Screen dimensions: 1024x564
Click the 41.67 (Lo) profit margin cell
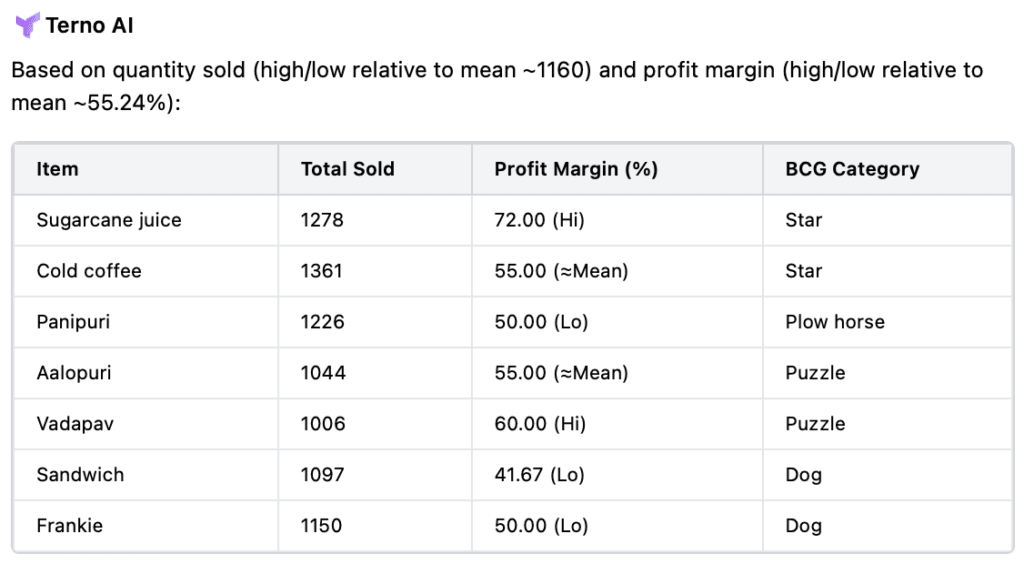pyautogui.click(x=539, y=475)
